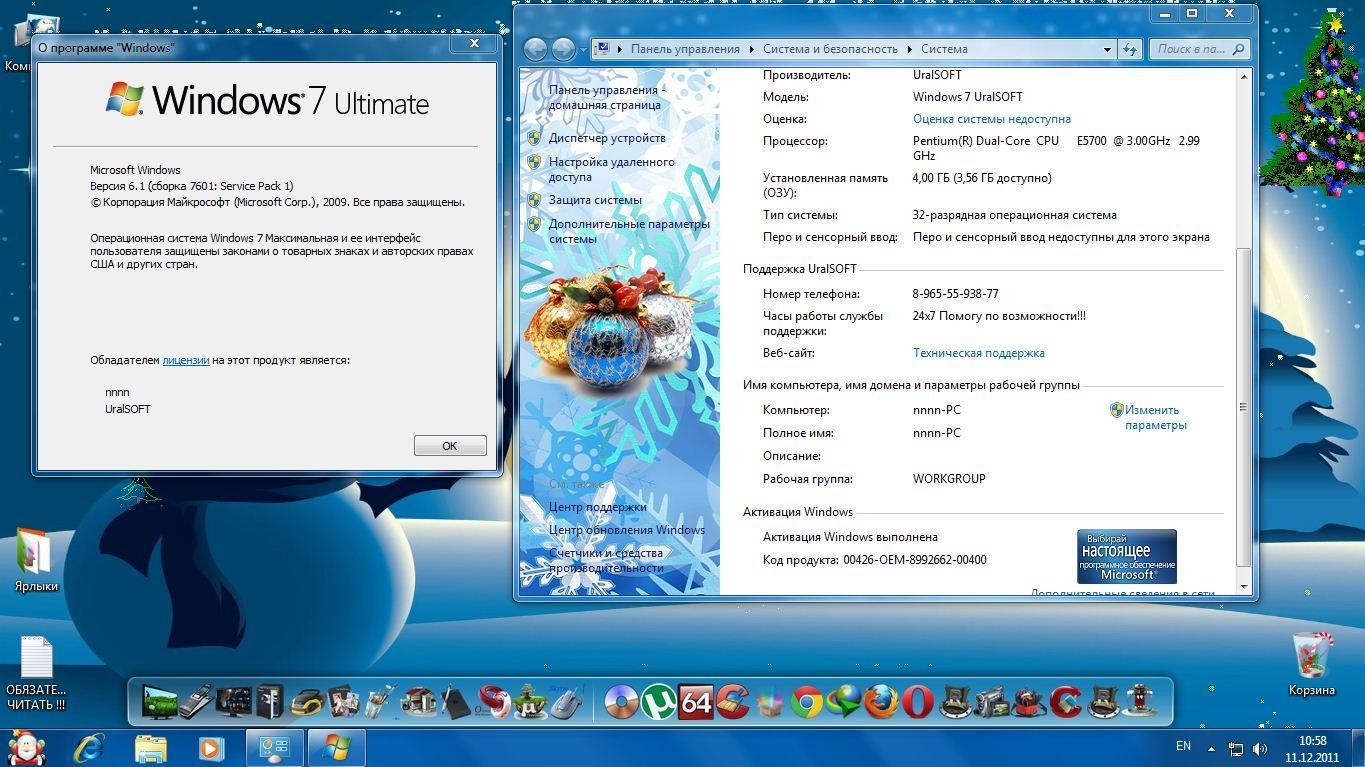1365x767 pixels.
Task: Open Счетчики и средства производительности link
Action: click(606, 560)
